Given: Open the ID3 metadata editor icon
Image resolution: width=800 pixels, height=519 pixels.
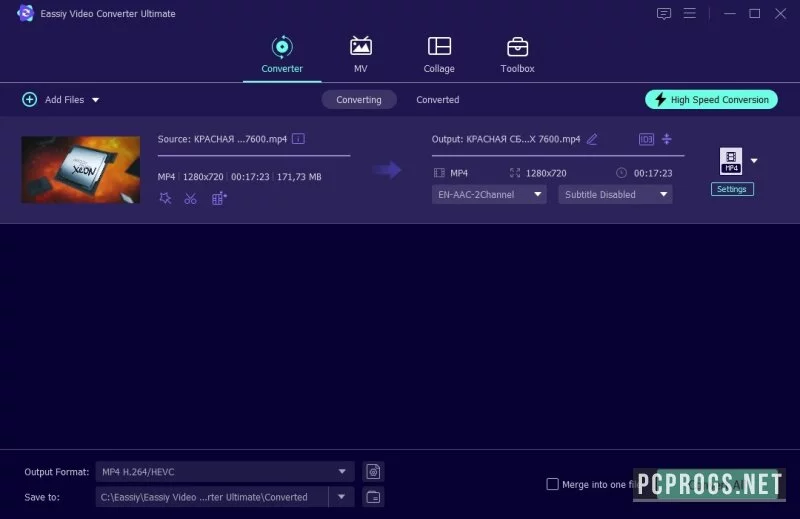Looking at the screenshot, I should (x=646, y=139).
